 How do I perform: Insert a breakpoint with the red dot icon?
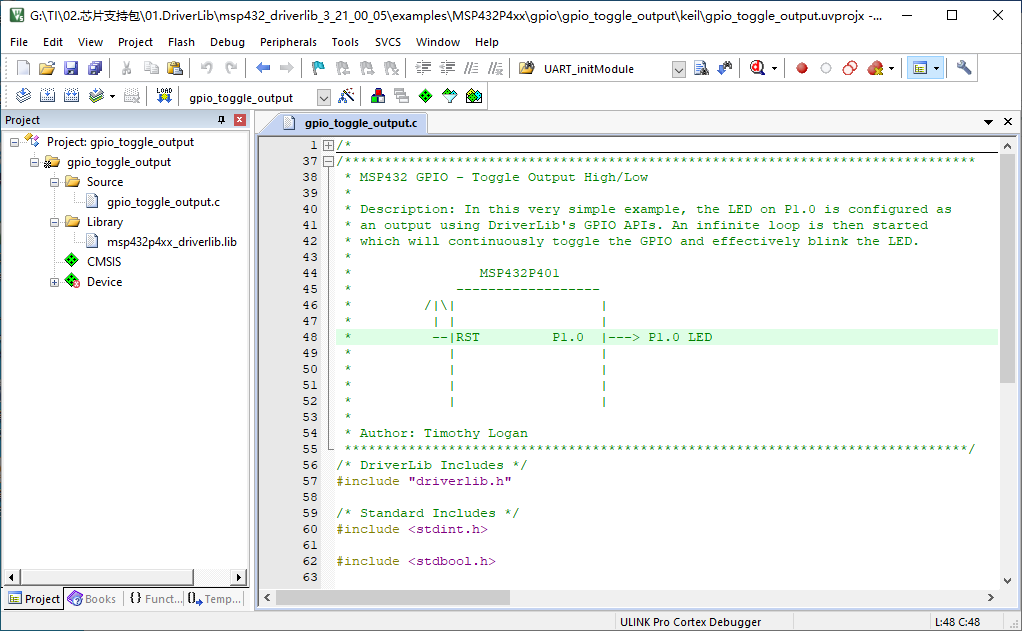tap(801, 68)
